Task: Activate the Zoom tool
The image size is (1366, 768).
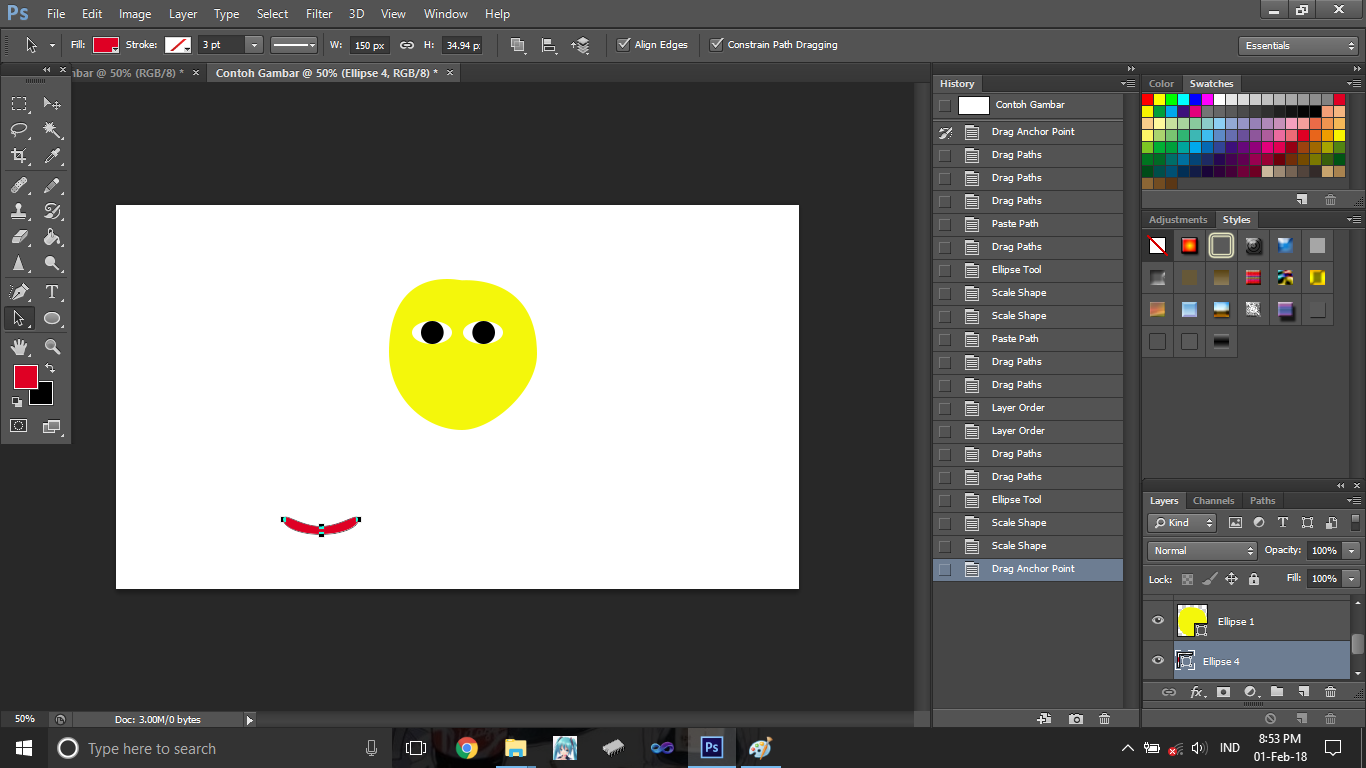Action: click(x=51, y=346)
